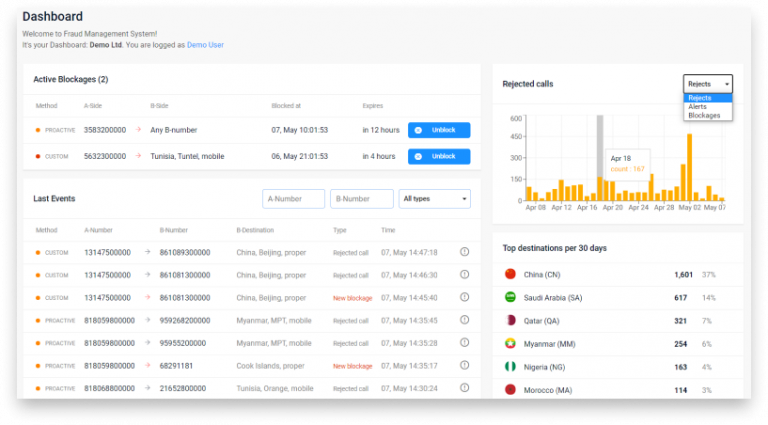
Task: Focus the B-Number filter field
Action: [361, 199]
